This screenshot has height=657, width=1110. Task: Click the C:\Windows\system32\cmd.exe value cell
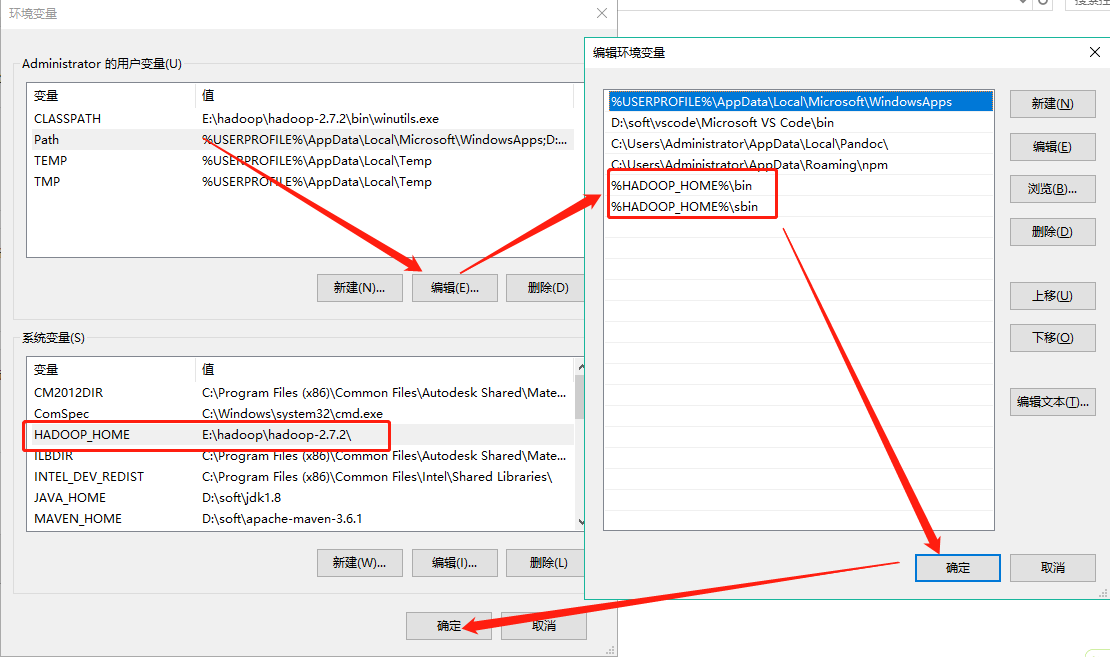(x=292, y=413)
